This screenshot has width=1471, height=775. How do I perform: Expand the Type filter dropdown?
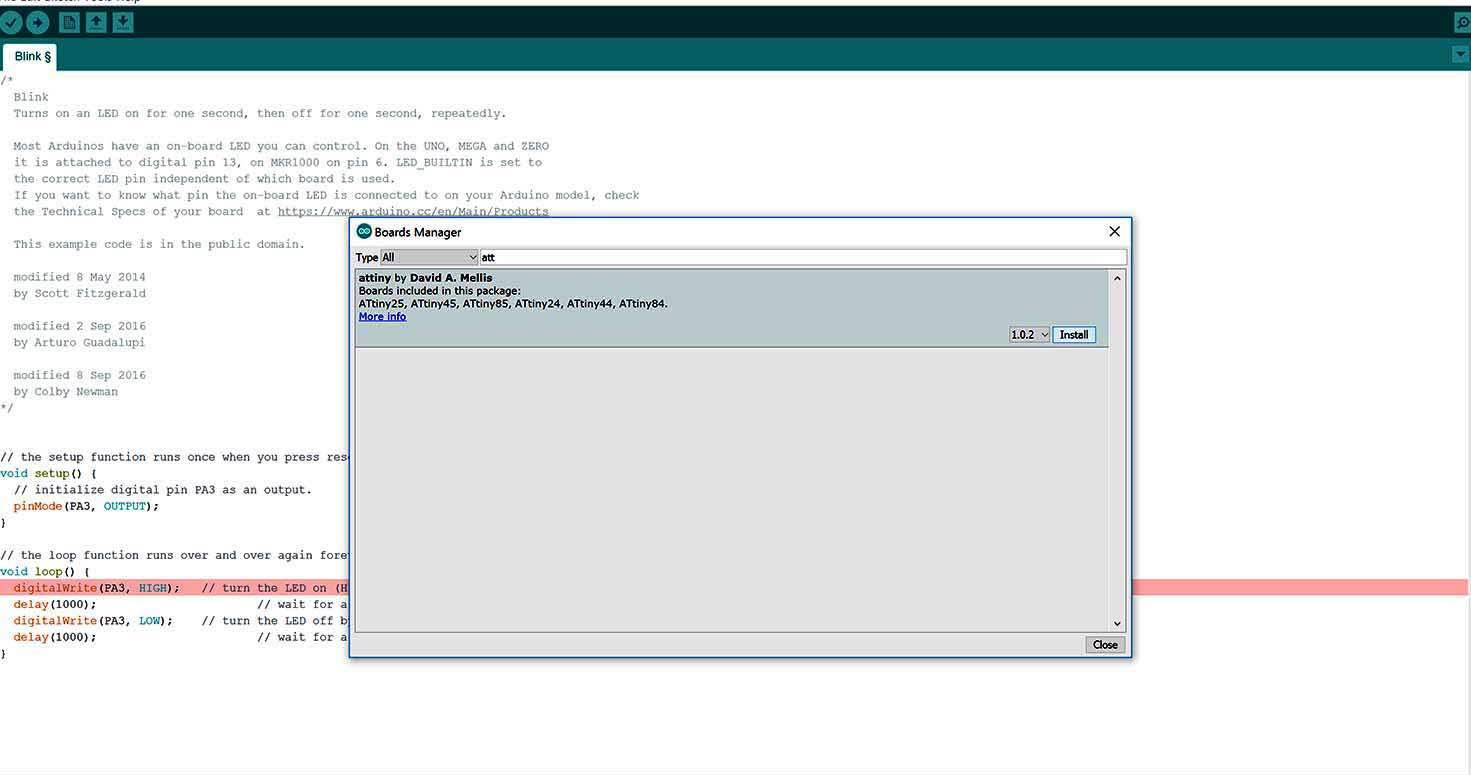pyautogui.click(x=430, y=257)
